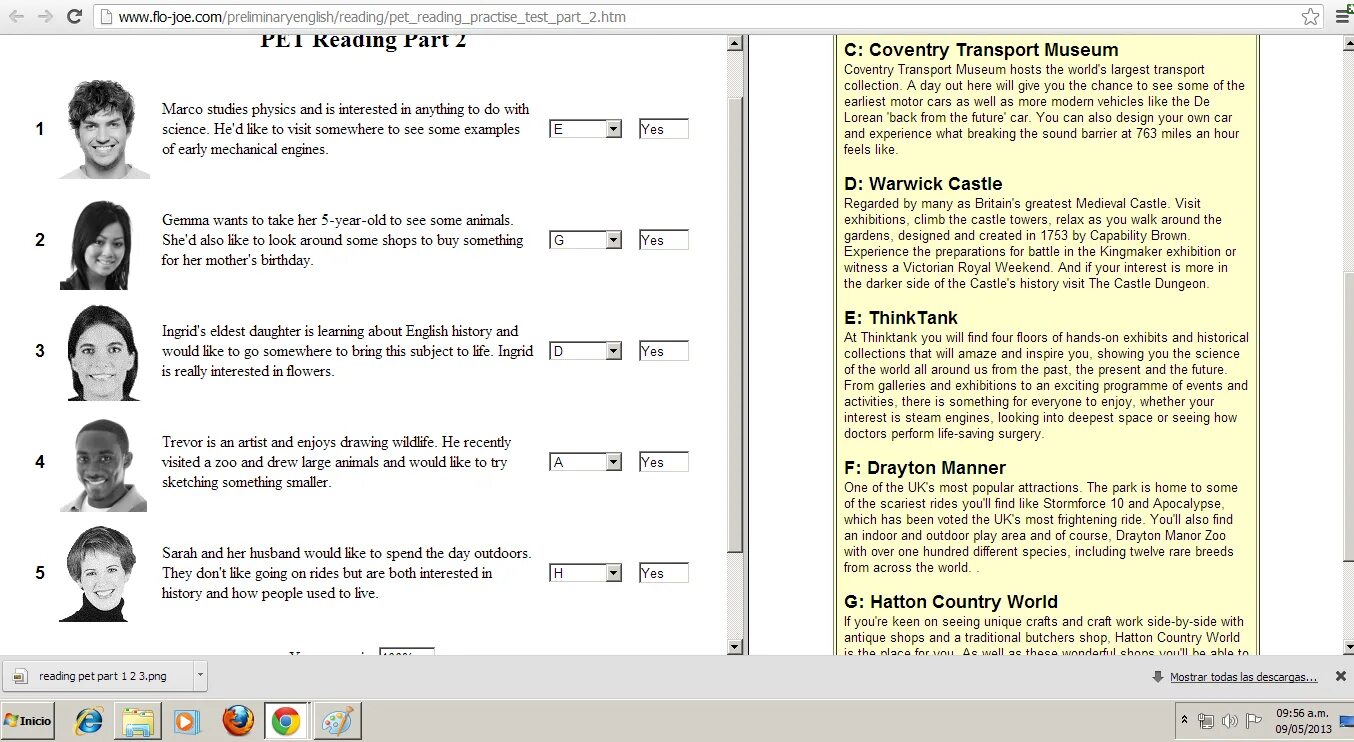Launch Internet Explorer from the taskbar
Viewport: 1354px width, 742px height.
tap(89, 720)
